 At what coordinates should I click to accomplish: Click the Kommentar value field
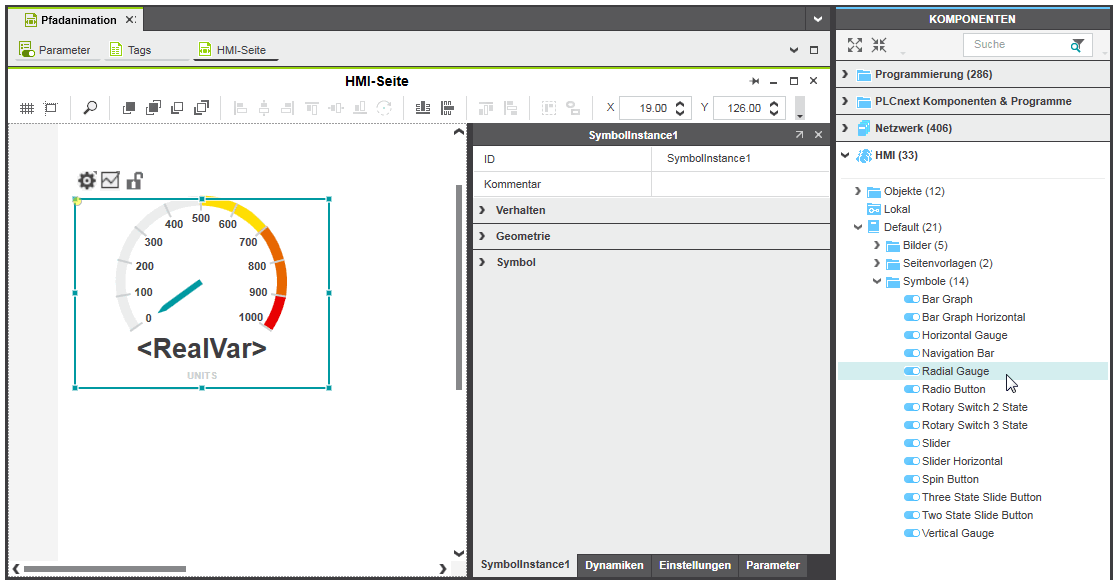tap(740, 184)
